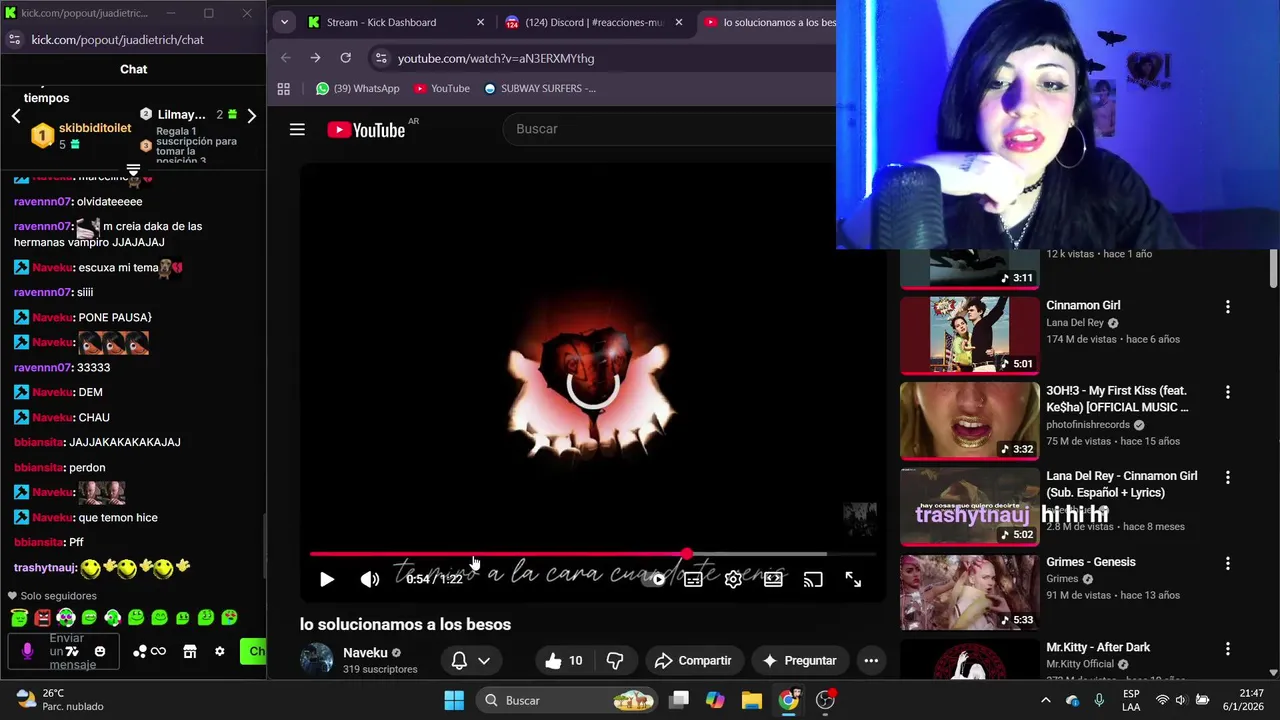Switch to the Discord tab

pyautogui.click(x=594, y=22)
